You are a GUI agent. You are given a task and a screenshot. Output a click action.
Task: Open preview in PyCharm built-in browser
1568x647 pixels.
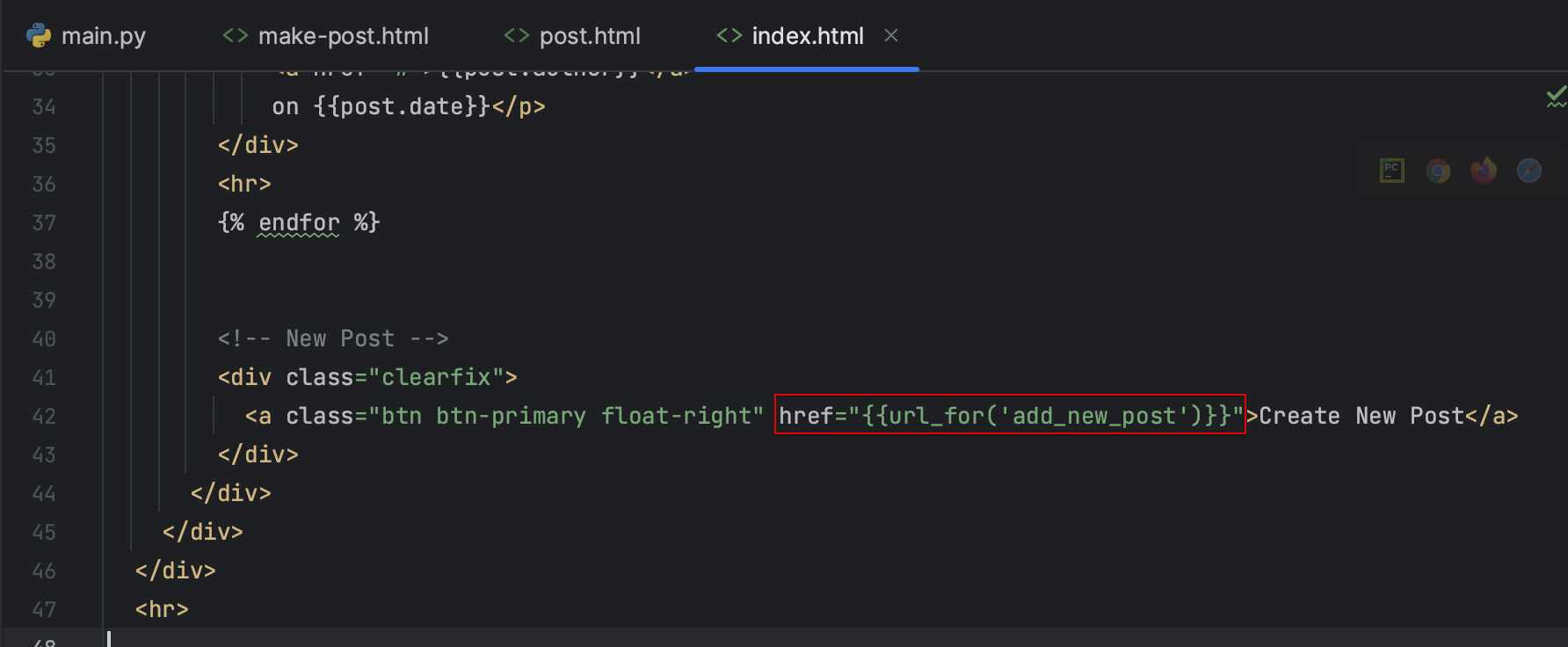(1392, 171)
